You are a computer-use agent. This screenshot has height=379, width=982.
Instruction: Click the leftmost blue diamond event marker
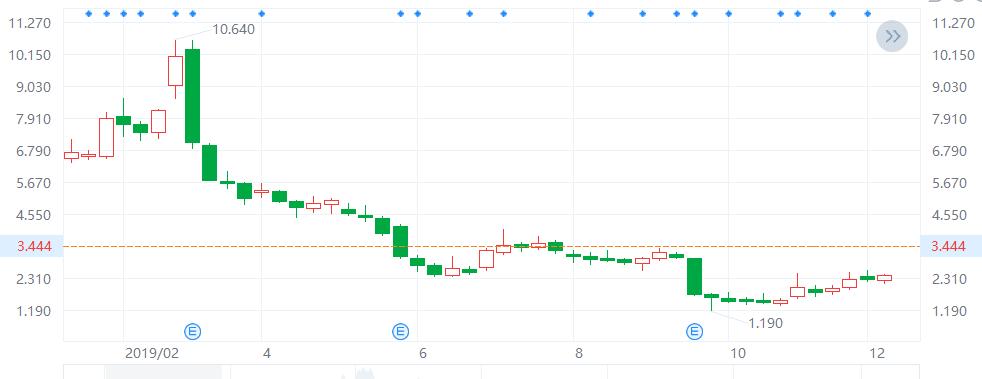pos(88,13)
